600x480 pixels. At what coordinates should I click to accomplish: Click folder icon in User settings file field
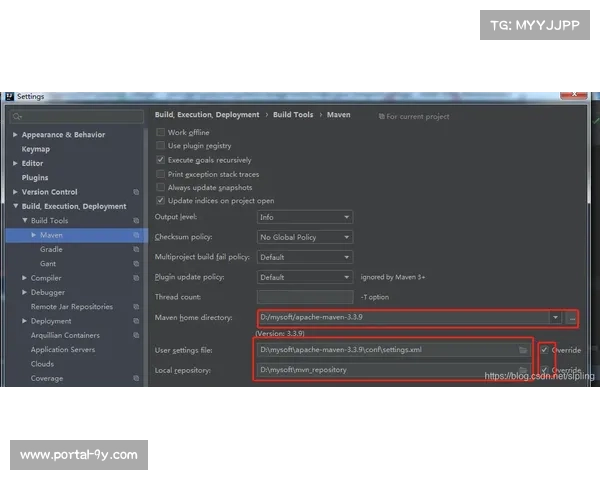click(x=523, y=350)
